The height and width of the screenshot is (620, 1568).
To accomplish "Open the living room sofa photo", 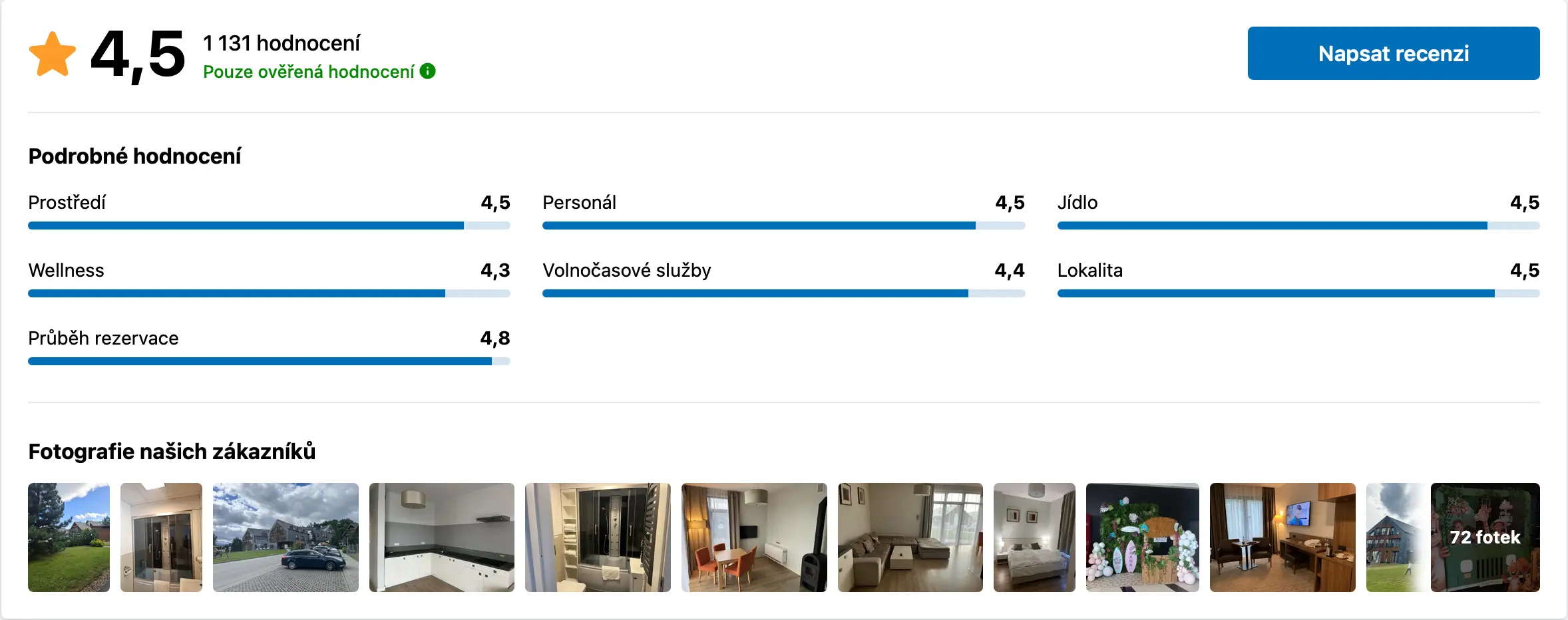I will pyautogui.click(x=910, y=538).
